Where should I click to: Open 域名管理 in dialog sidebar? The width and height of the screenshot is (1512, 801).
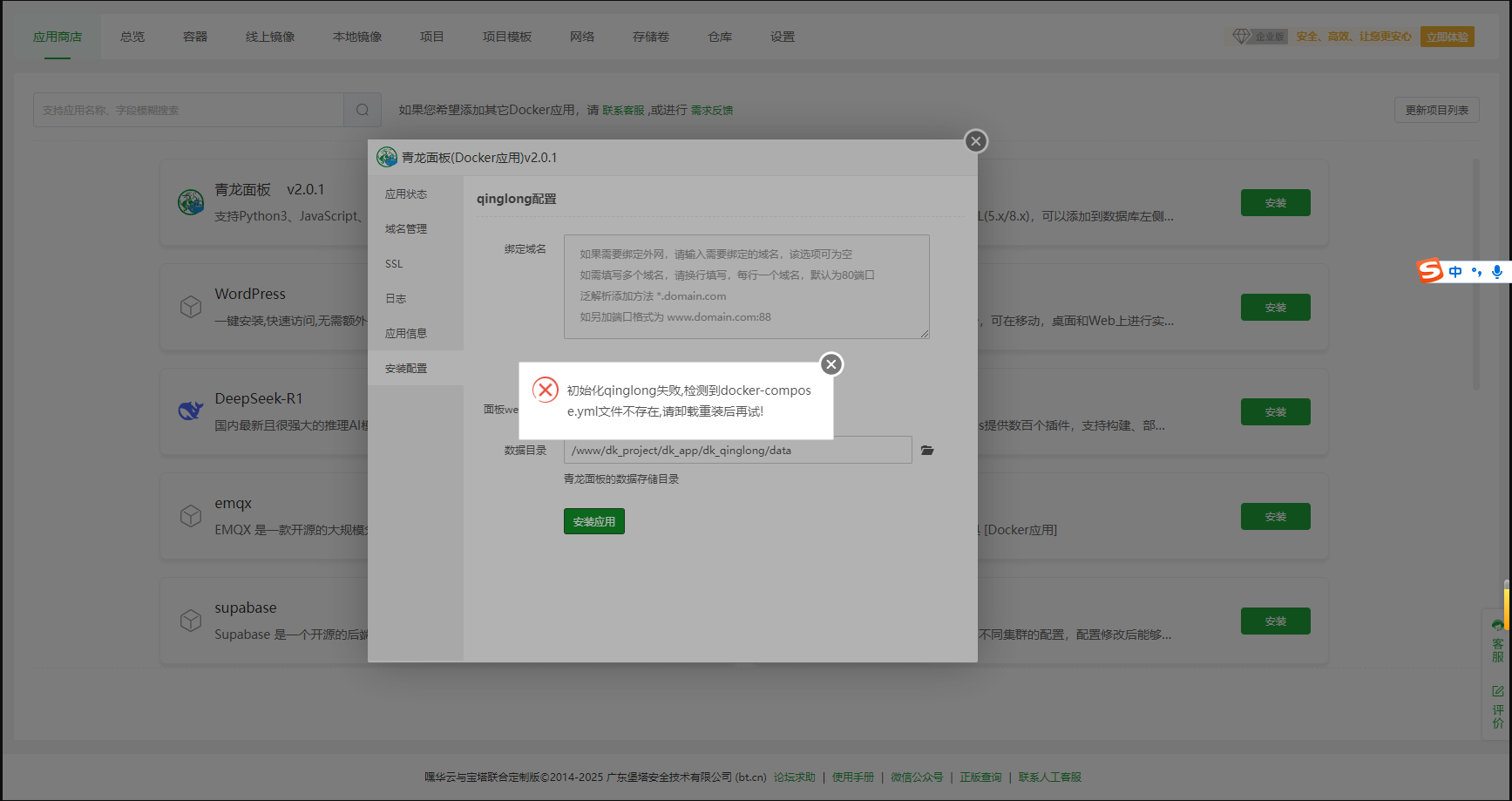point(416,229)
